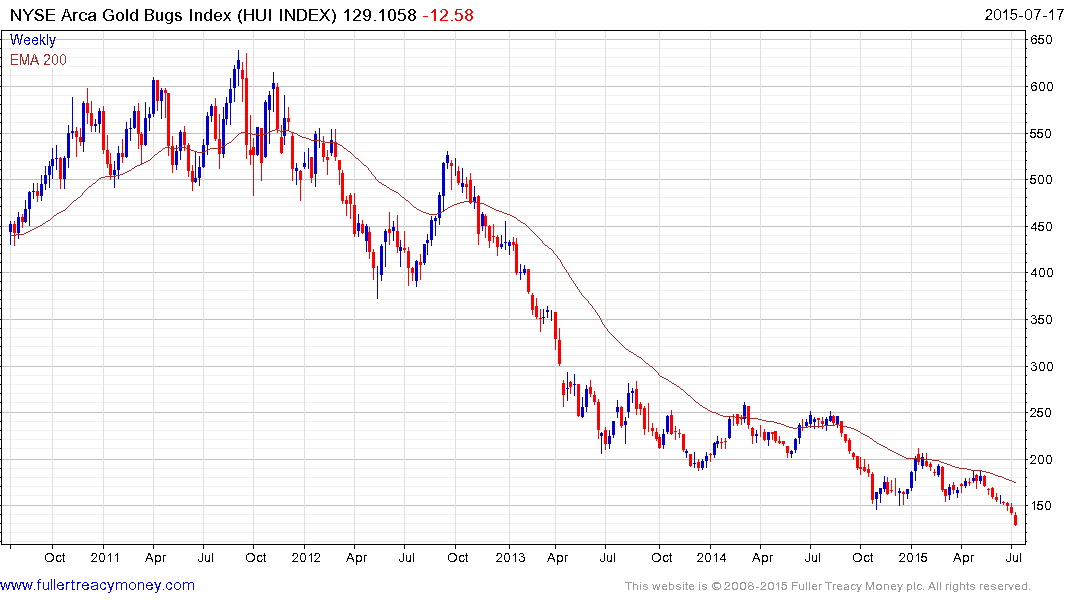The image size is (1075, 600).
Task: Click the 'EMA 200' legend label
Action: point(38,60)
